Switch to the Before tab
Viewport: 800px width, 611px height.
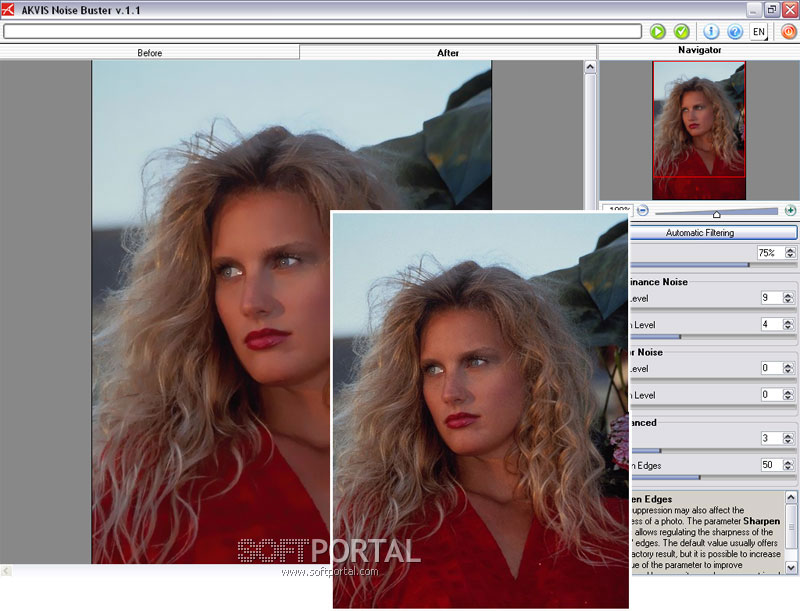(149, 53)
